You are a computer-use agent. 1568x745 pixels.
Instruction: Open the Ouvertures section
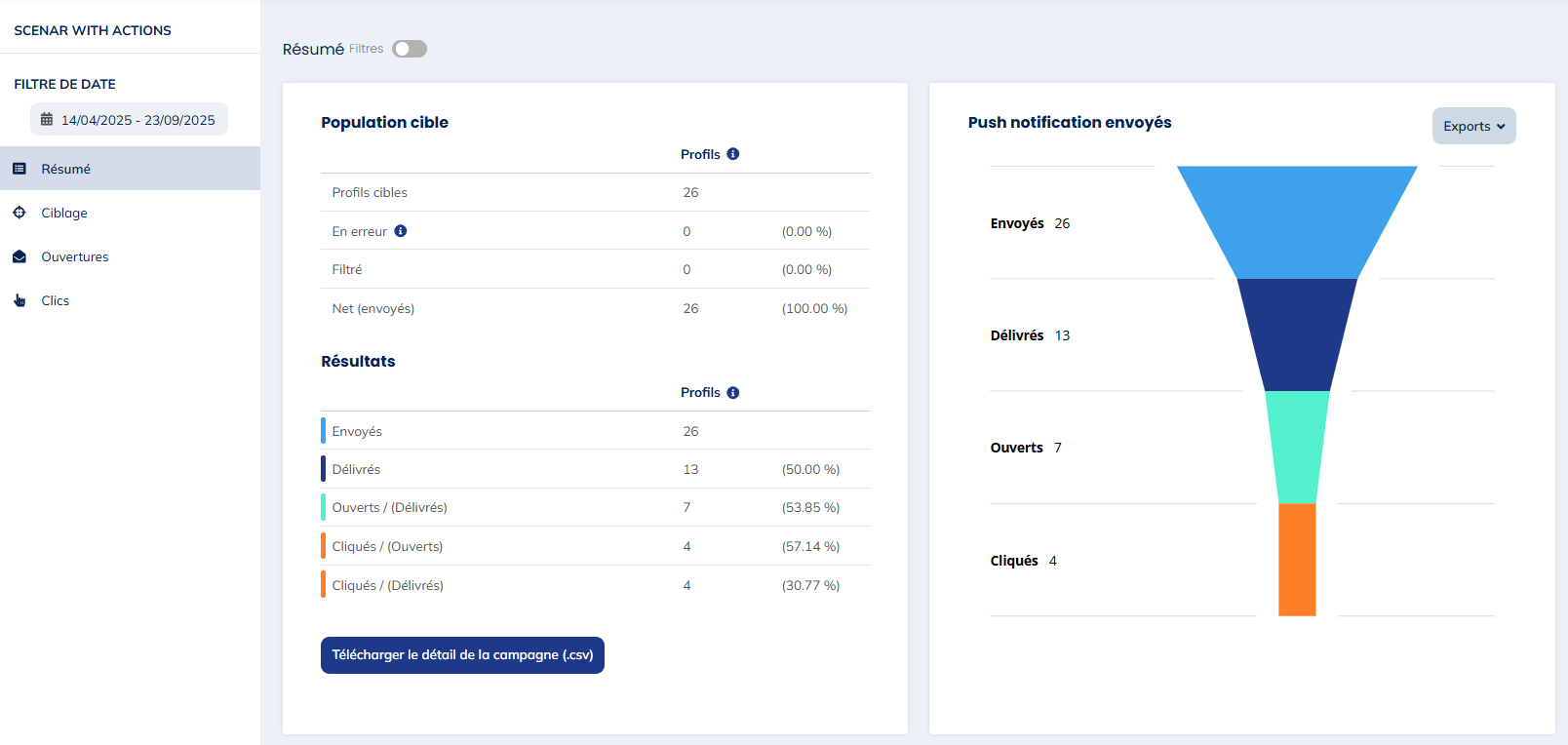[x=75, y=256]
